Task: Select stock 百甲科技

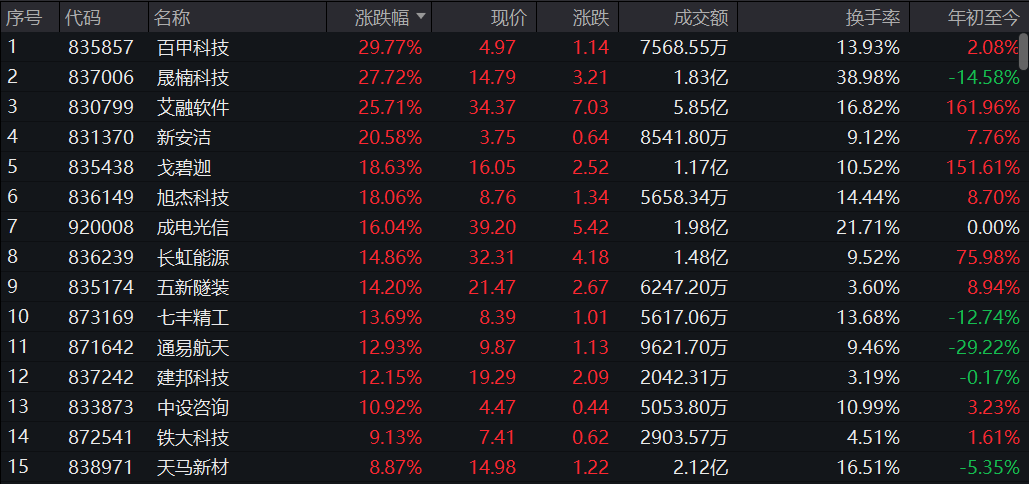Action: click(x=193, y=47)
